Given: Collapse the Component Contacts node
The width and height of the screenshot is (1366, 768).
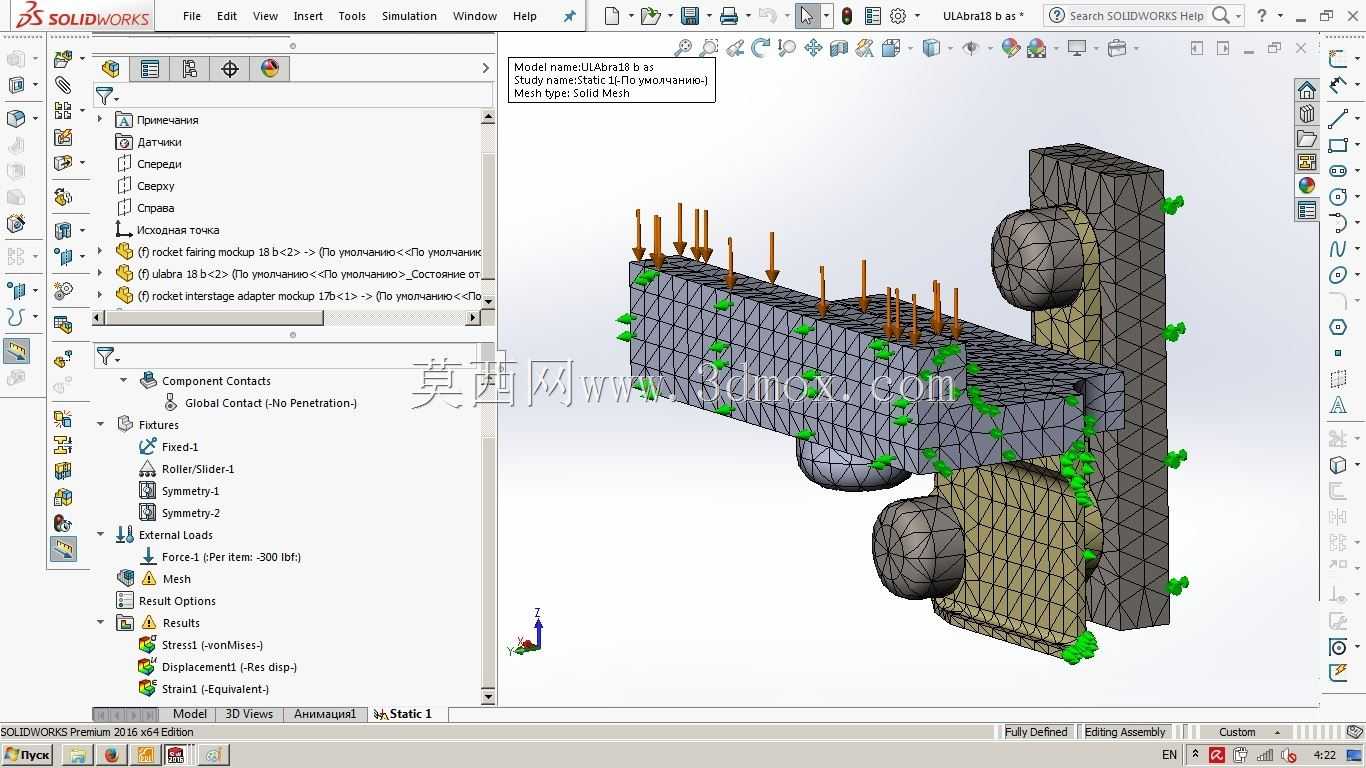Looking at the screenshot, I should pos(124,381).
